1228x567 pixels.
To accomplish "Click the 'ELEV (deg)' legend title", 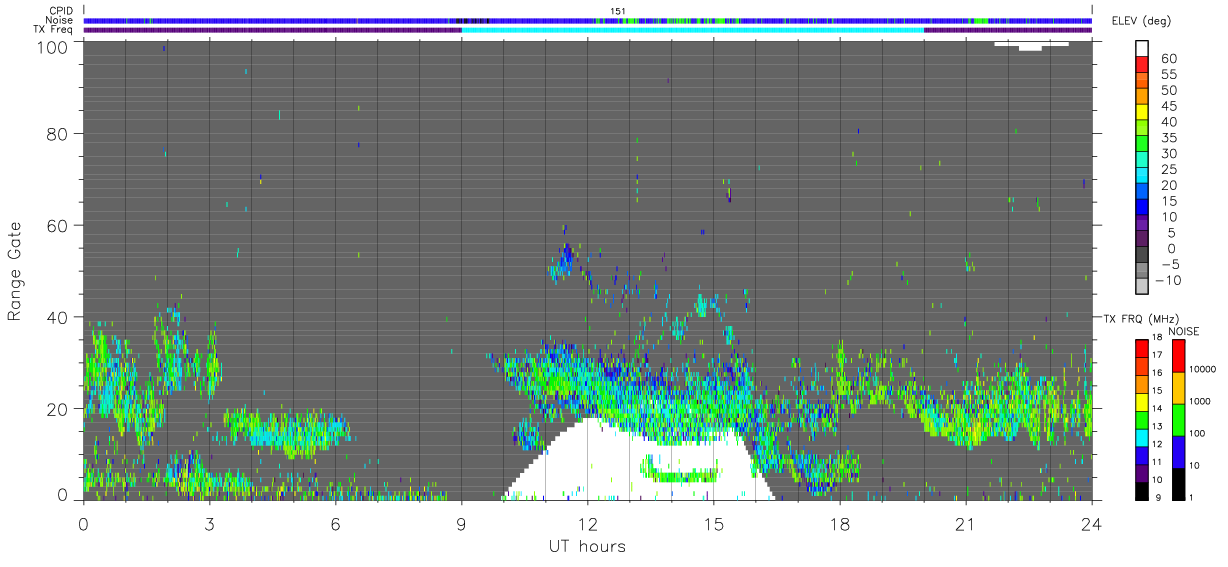I will coord(1141,21).
